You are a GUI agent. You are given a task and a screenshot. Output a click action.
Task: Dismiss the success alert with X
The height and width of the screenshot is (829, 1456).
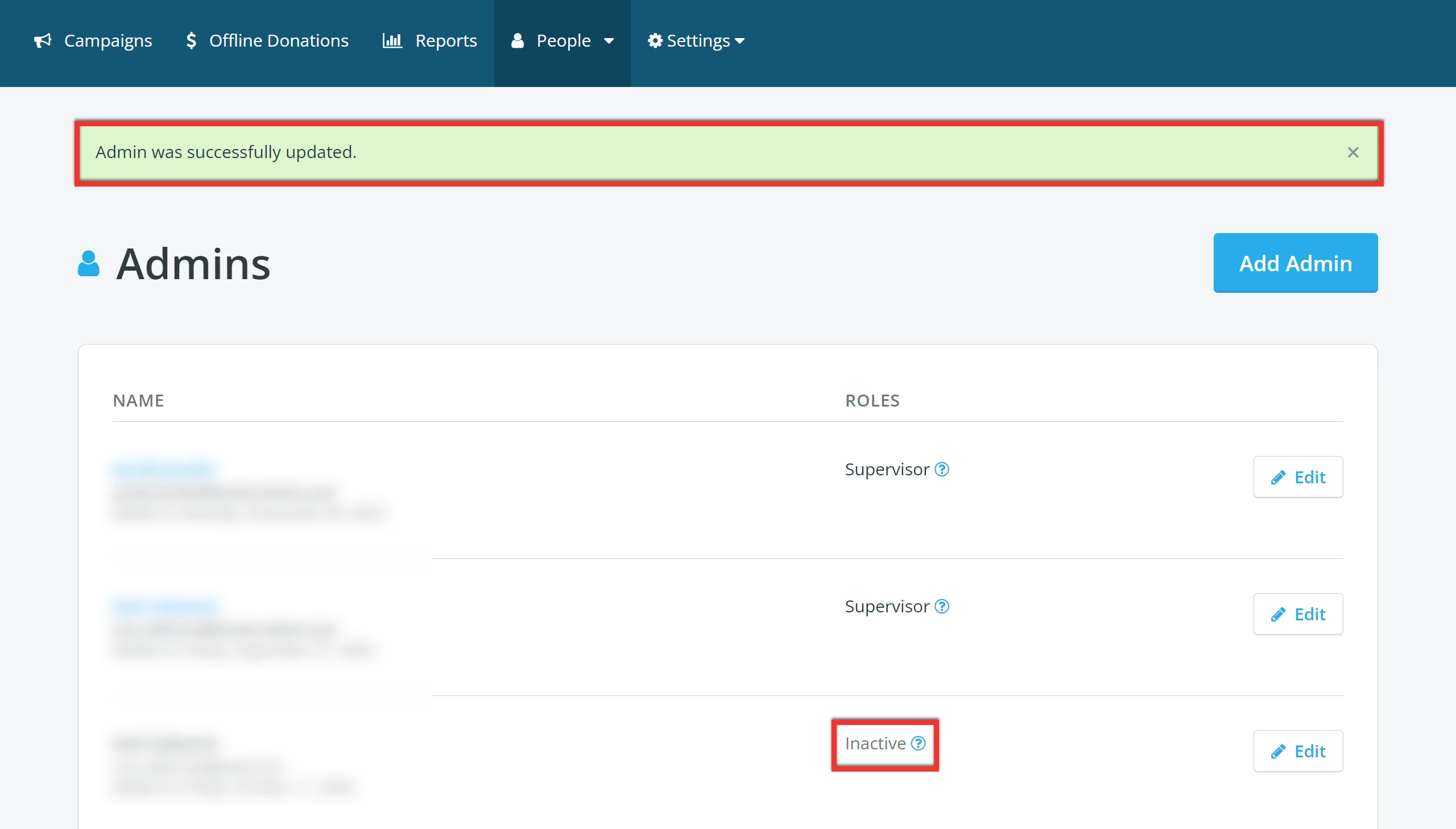pyautogui.click(x=1353, y=152)
